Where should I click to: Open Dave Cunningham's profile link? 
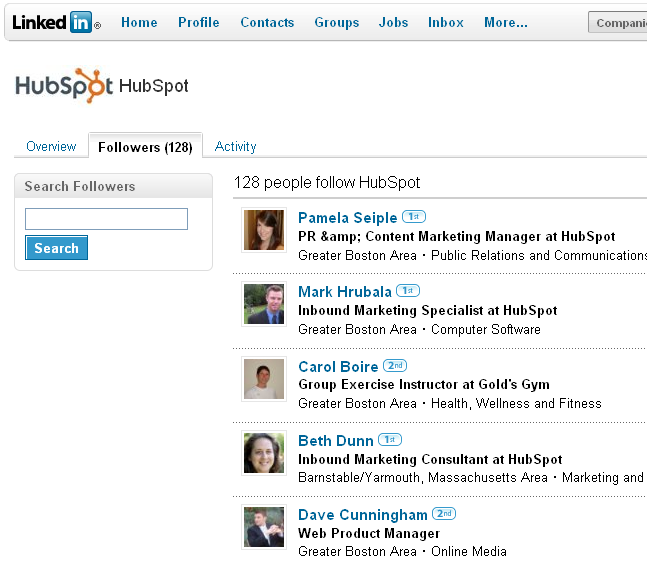363,515
